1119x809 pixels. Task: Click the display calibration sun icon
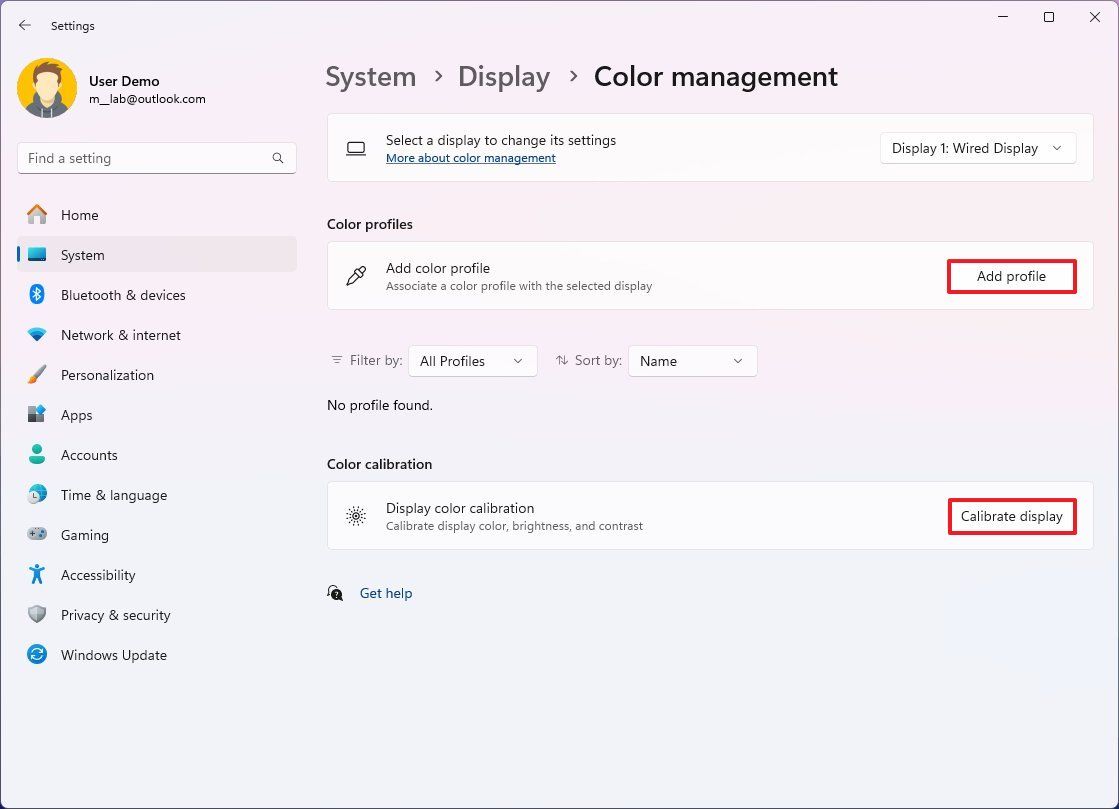coord(356,516)
